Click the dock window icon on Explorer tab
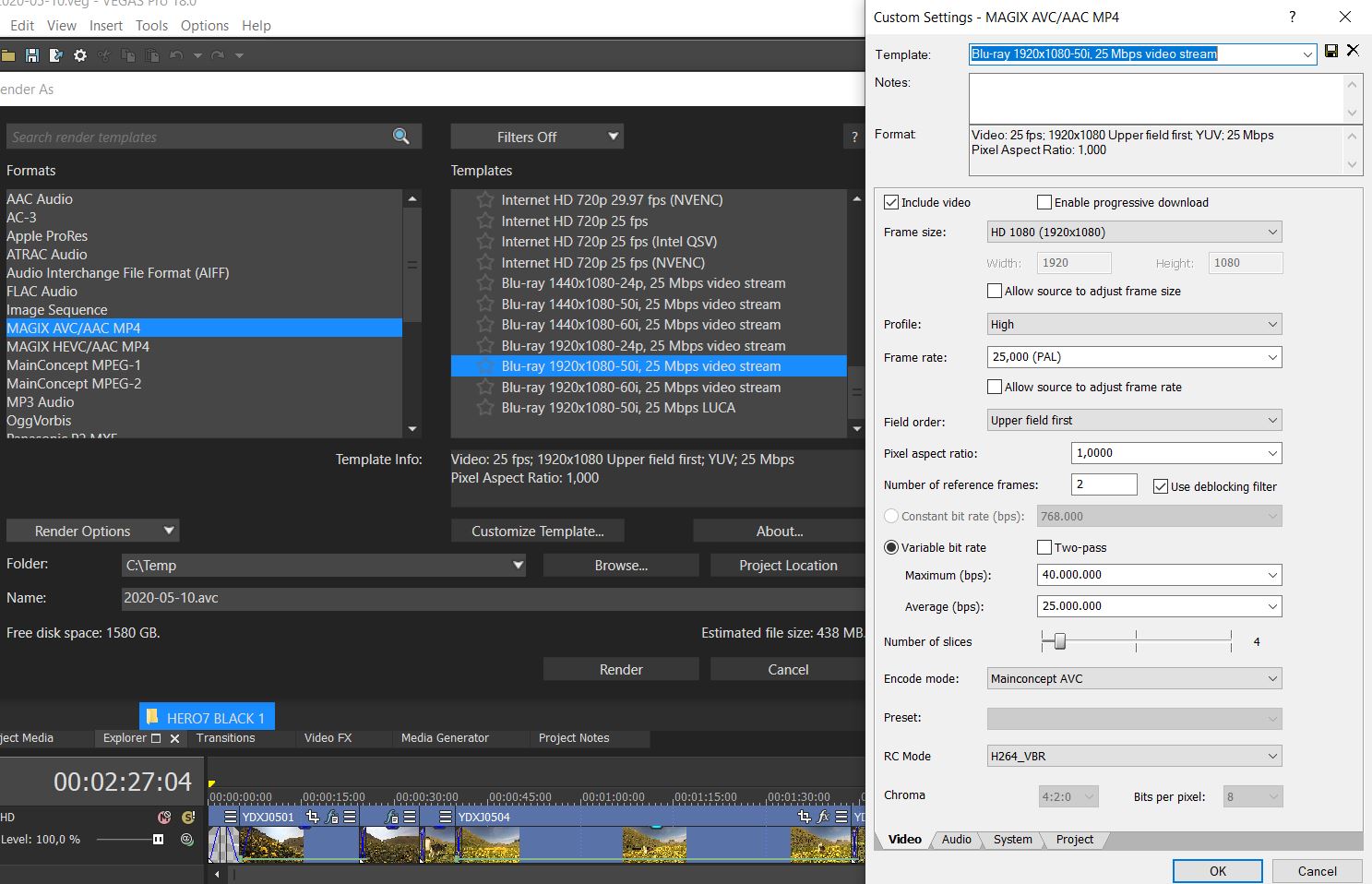 click(156, 738)
